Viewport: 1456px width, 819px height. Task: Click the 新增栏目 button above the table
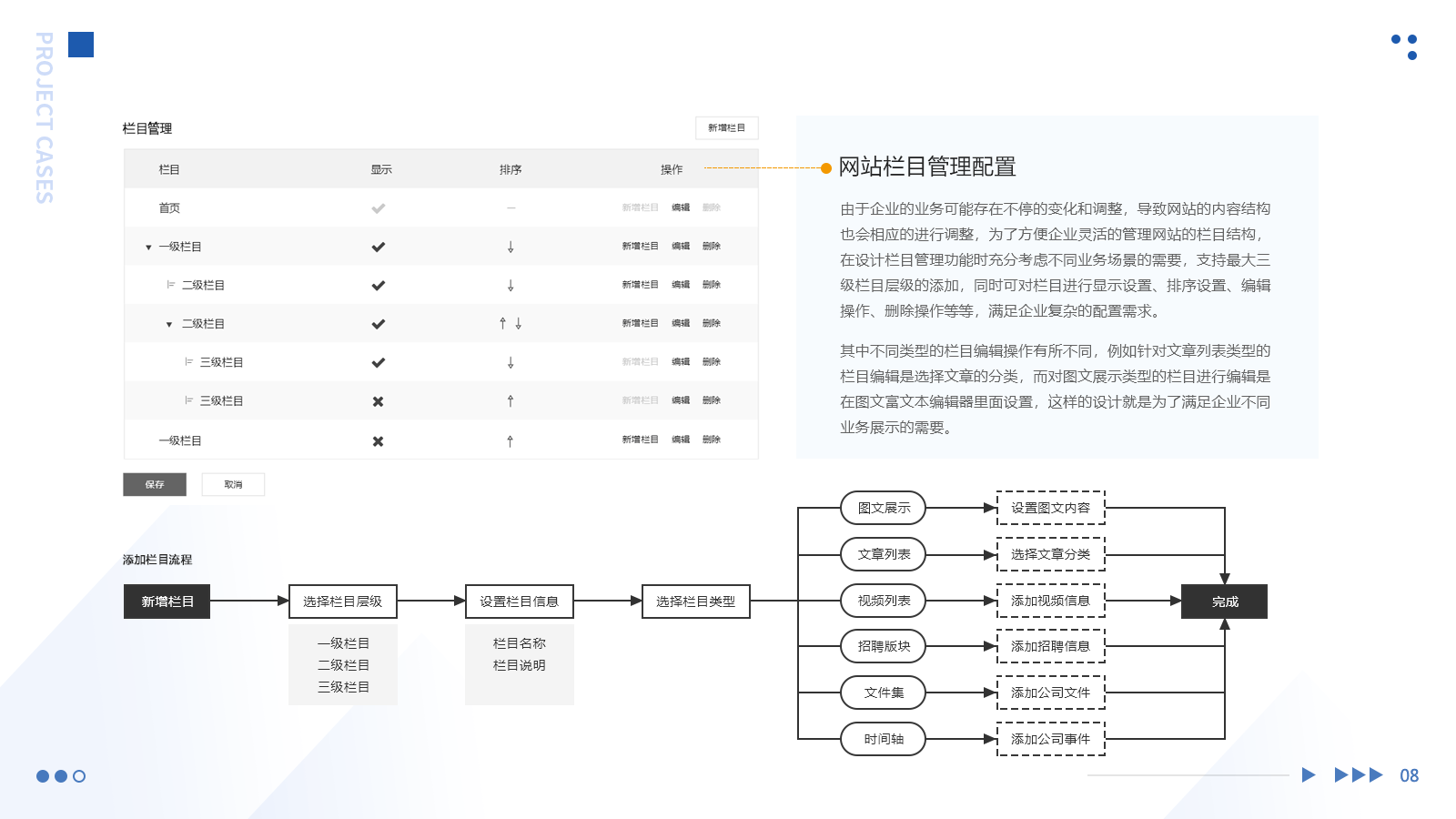point(726,127)
